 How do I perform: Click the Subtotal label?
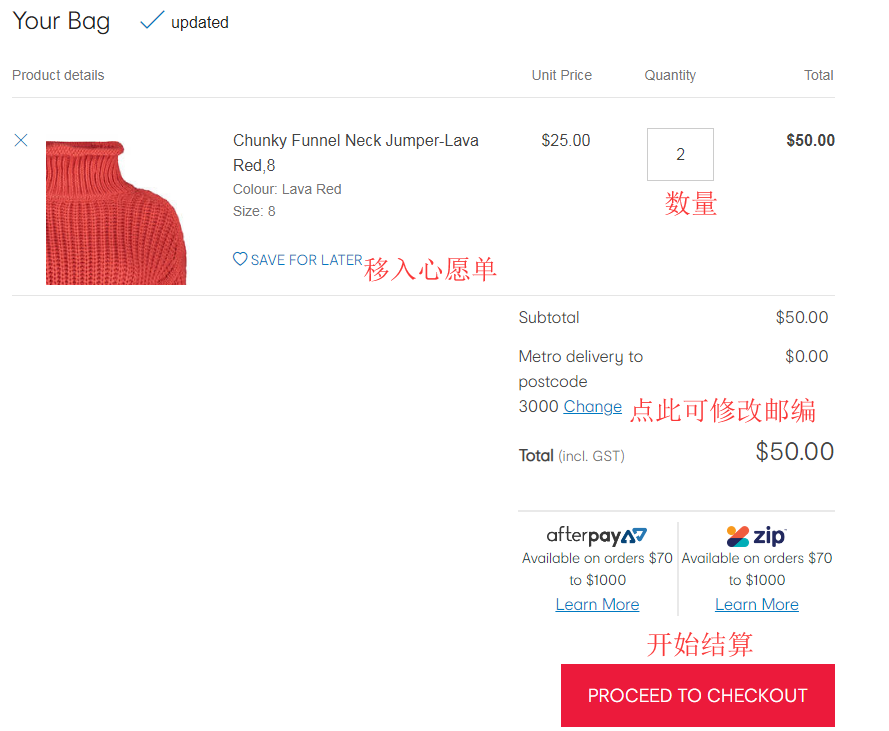pyautogui.click(x=549, y=318)
